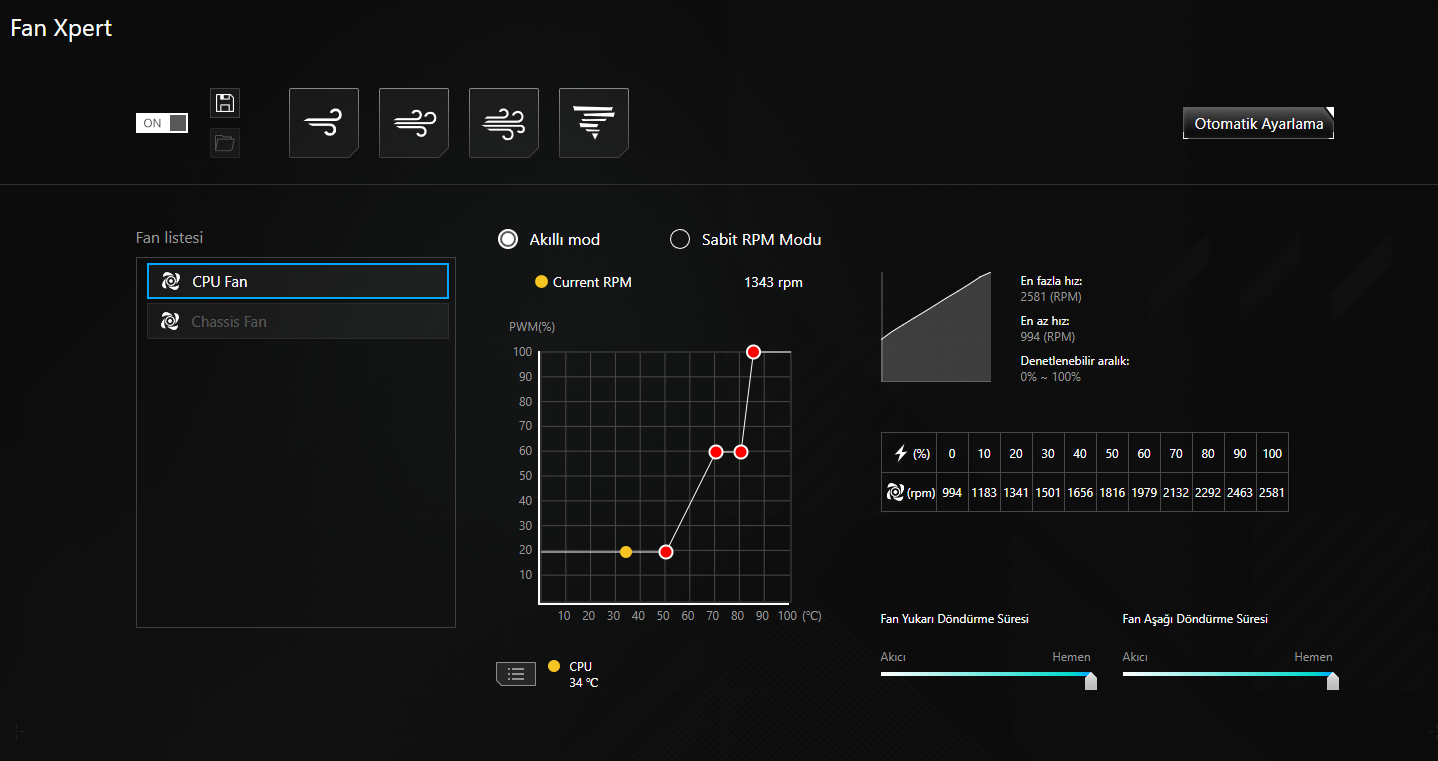1438x761 pixels.
Task: Click the 1501 rpm cell in the table
Action: tap(1048, 492)
